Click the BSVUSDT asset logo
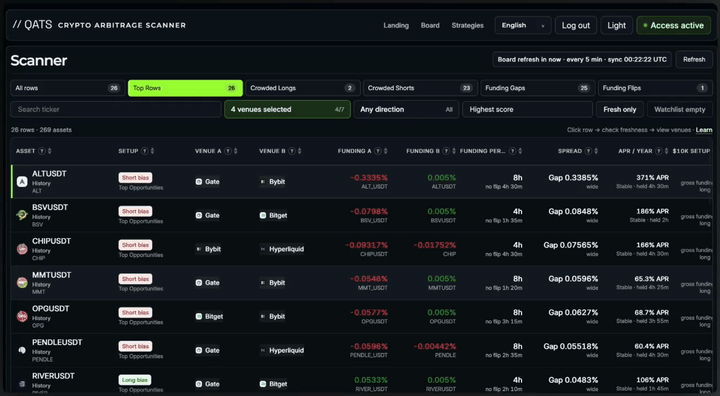 (22, 215)
